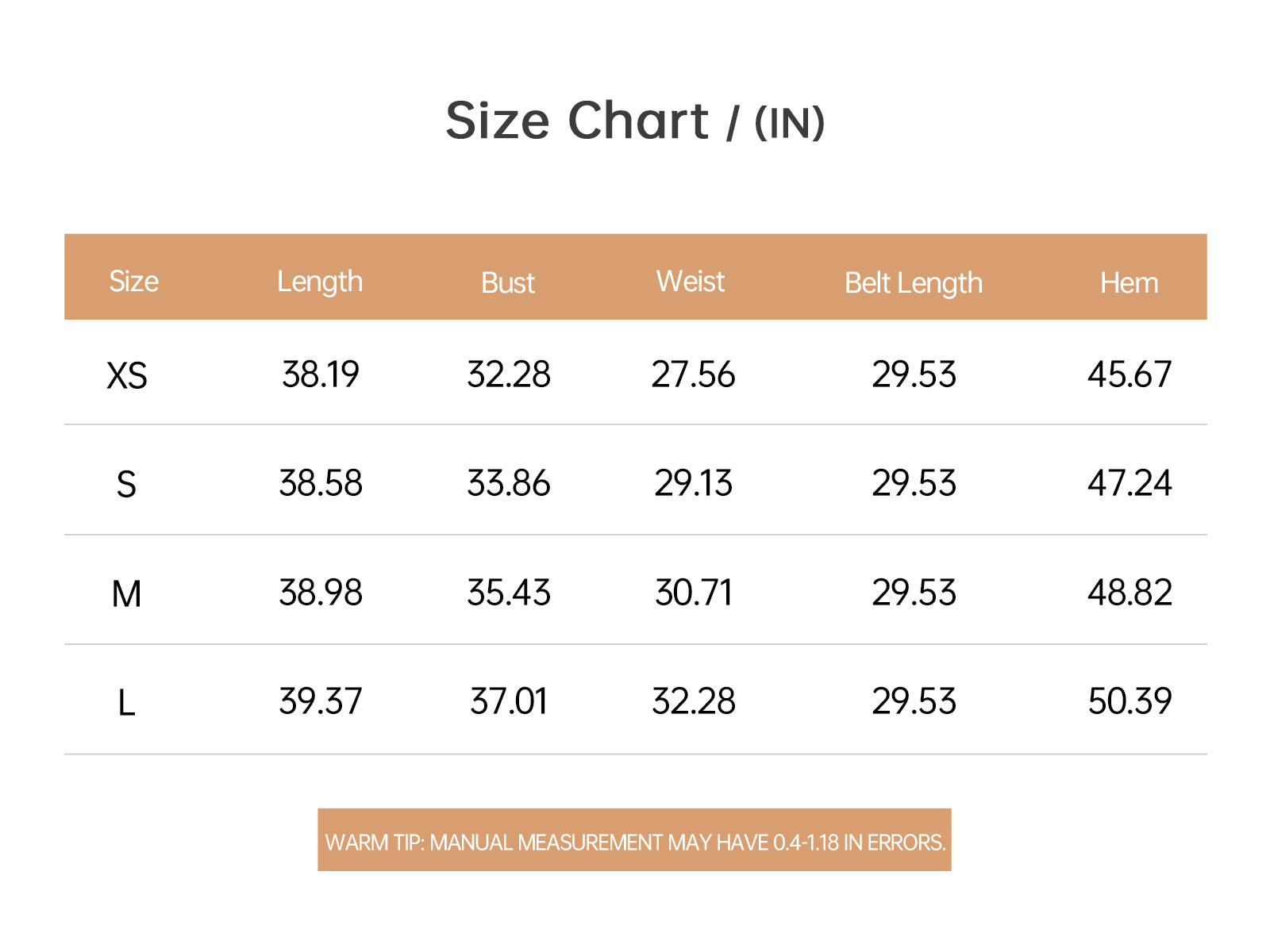1270x952 pixels.
Task: Click the Length column header
Action: click(x=320, y=282)
